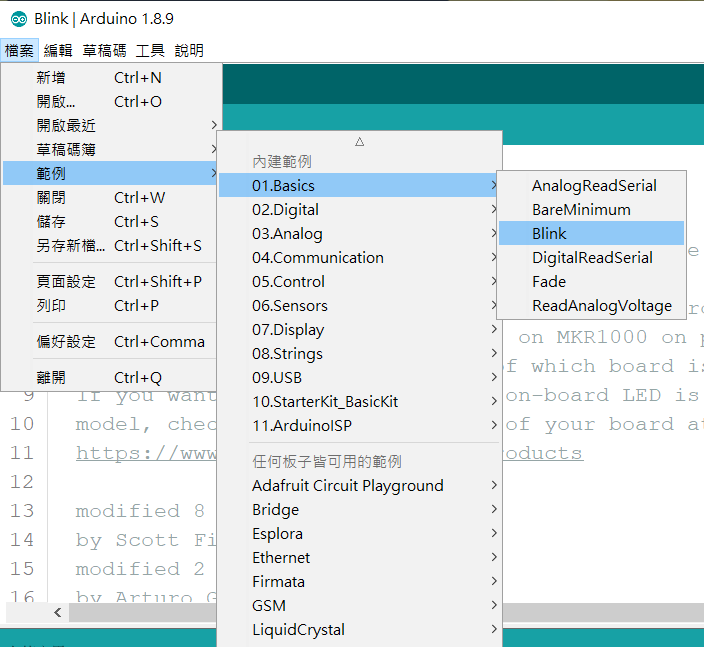Expand the Ethernet library examples
704x647 pixels.
359,558
